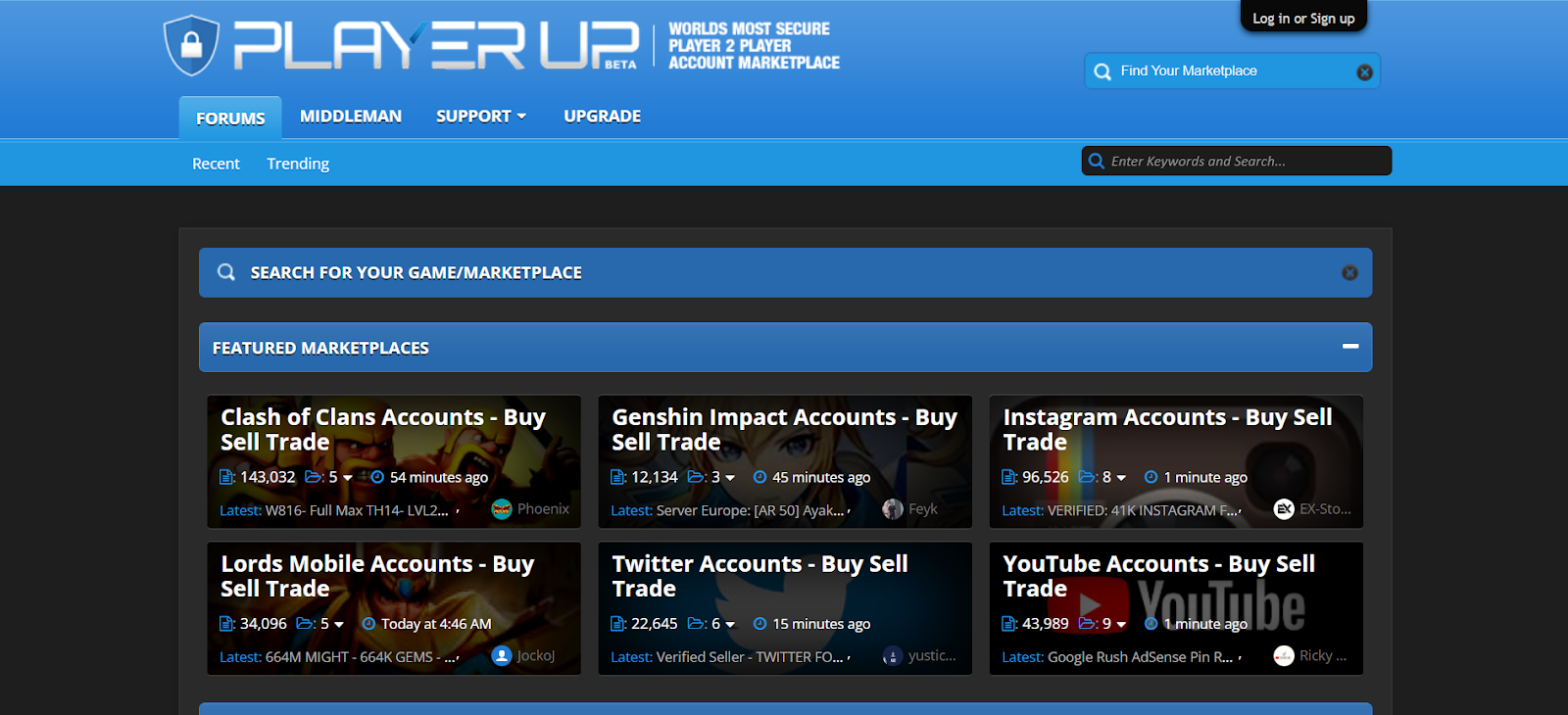1568x715 pixels.
Task: Click the sub-forums folder icon for Lords Mobile
Action: click(306, 624)
